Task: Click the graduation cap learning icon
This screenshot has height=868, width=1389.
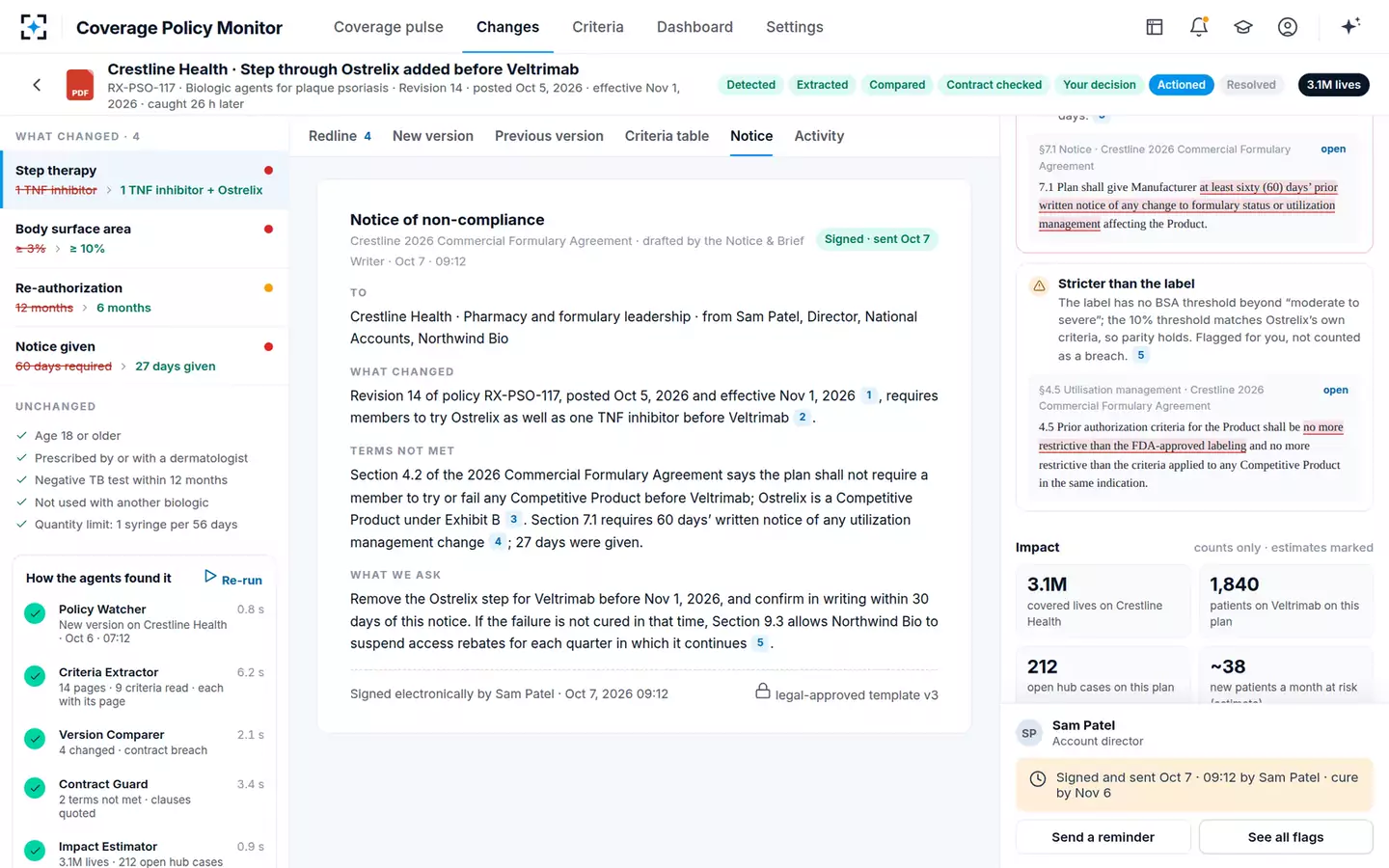Action: (x=1243, y=27)
